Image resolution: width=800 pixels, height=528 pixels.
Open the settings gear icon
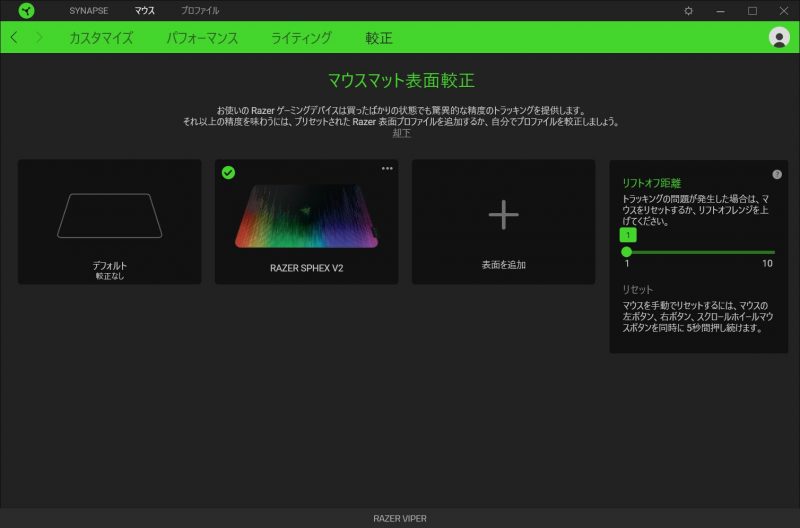(x=688, y=11)
